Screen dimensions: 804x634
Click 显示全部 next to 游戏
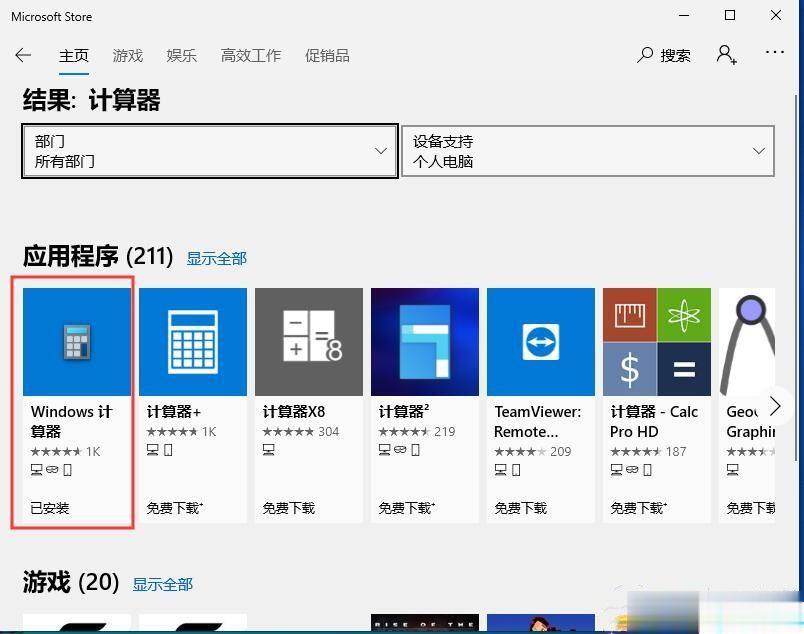[x=163, y=584]
